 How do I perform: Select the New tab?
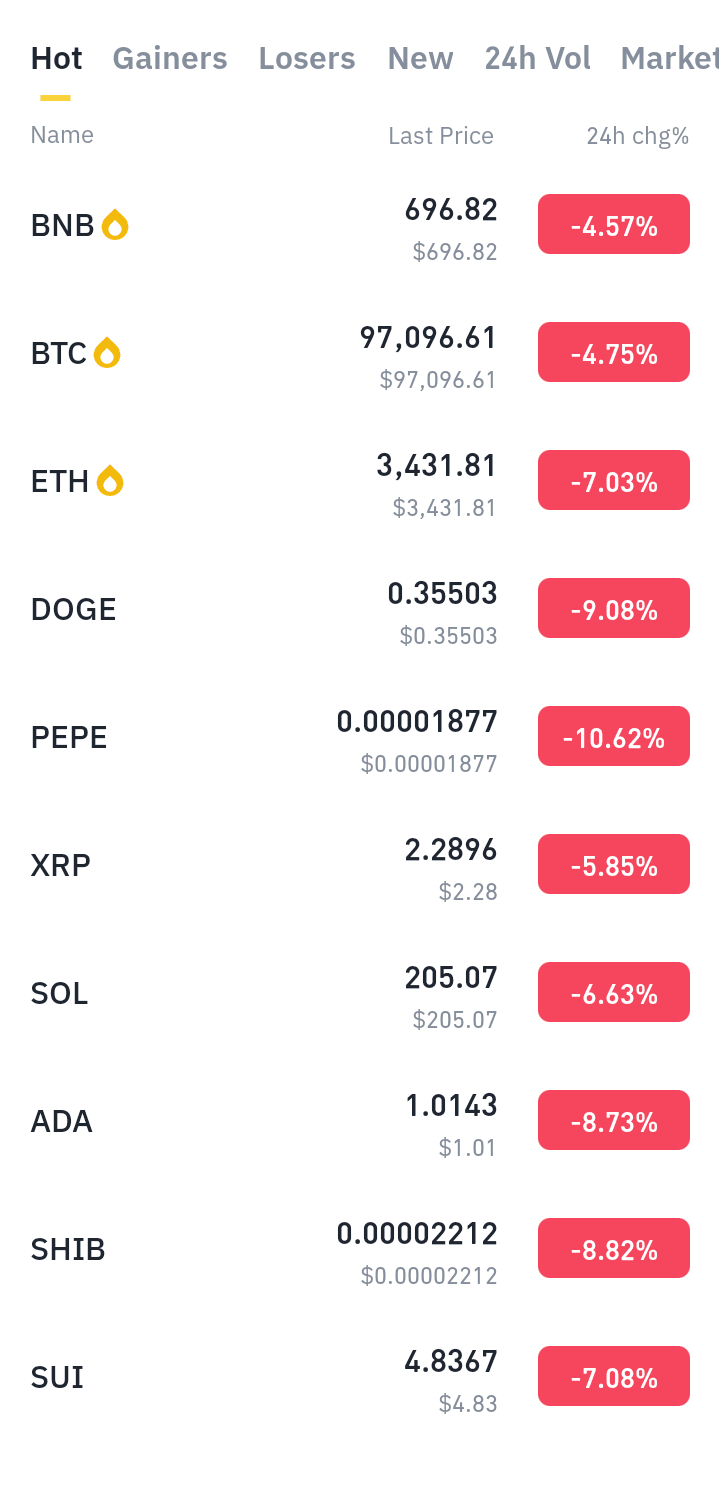pyautogui.click(x=420, y=59)
